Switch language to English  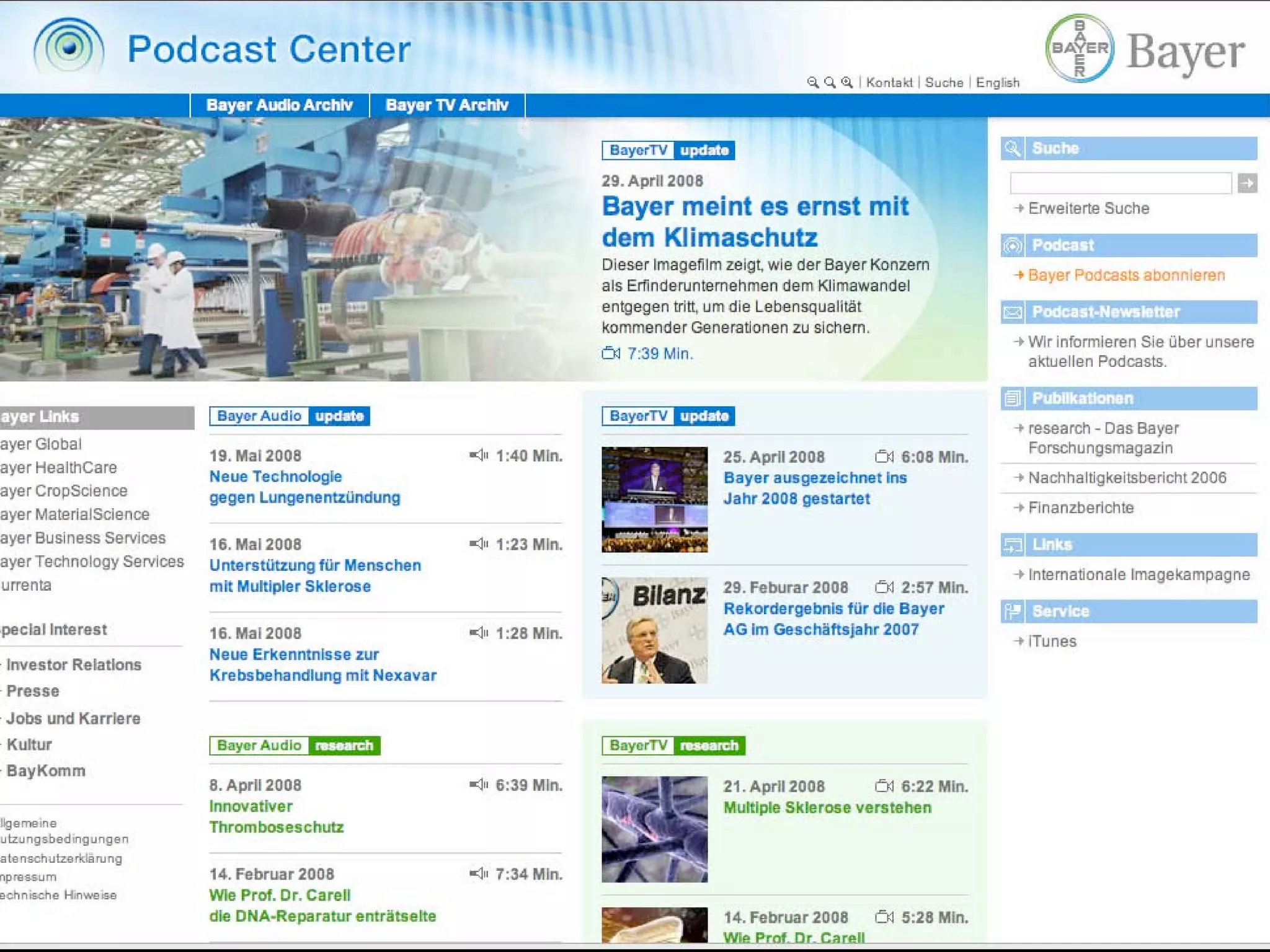(x=997, y=82)
